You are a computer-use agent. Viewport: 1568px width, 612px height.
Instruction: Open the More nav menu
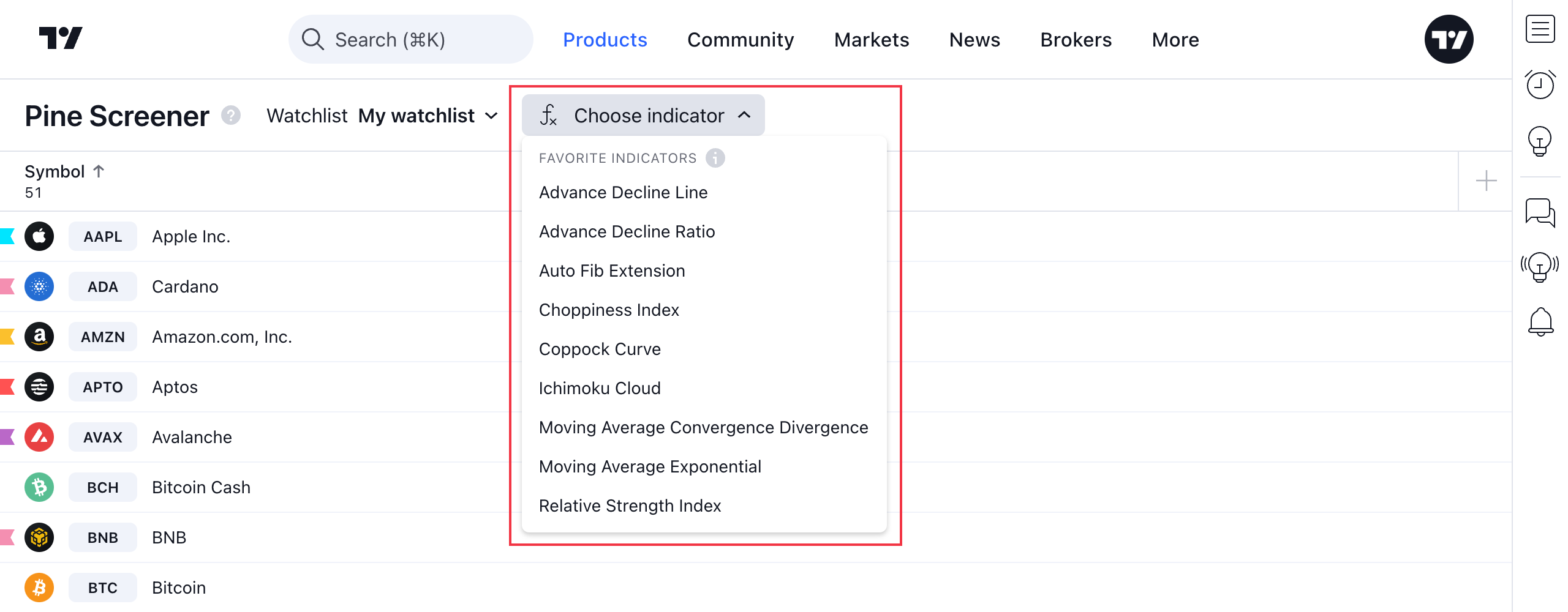coord(1175,40)
